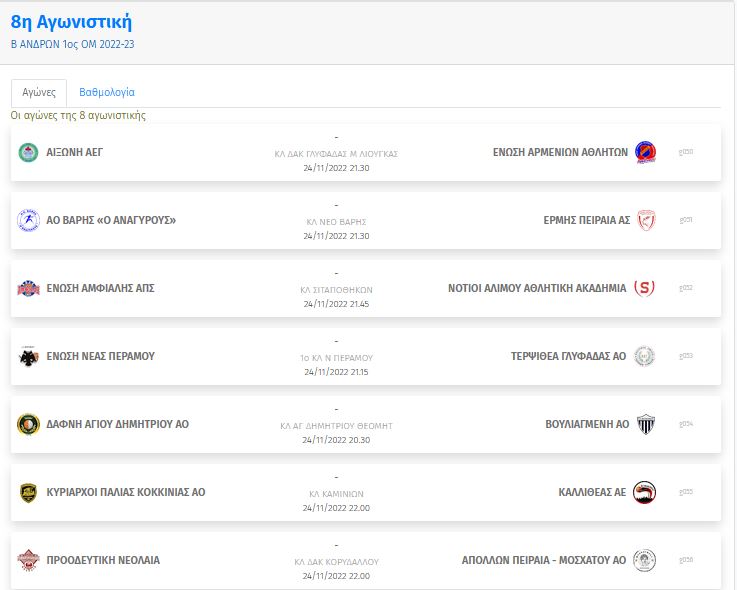Click the ΕΝΩΣΗ ΑΡΜΕΝΙΩΝ ΑΘΛΗΤΩΝ team logo
Screen dimensions: 737x590
[x=645, y=152]
